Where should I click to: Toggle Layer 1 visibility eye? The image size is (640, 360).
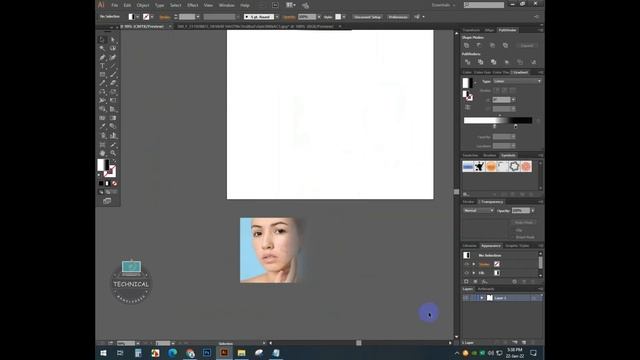pyautogui.click(x=466, y=298)
